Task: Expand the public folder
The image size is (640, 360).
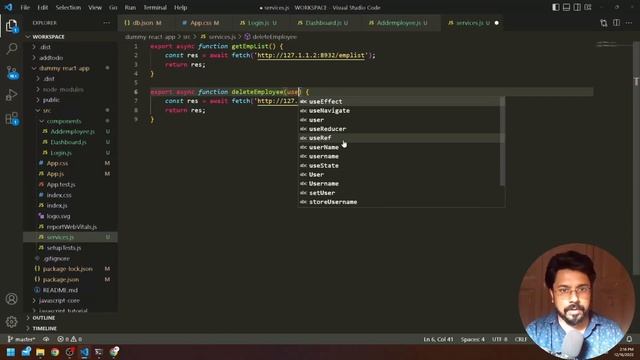Action: (51, 100)
